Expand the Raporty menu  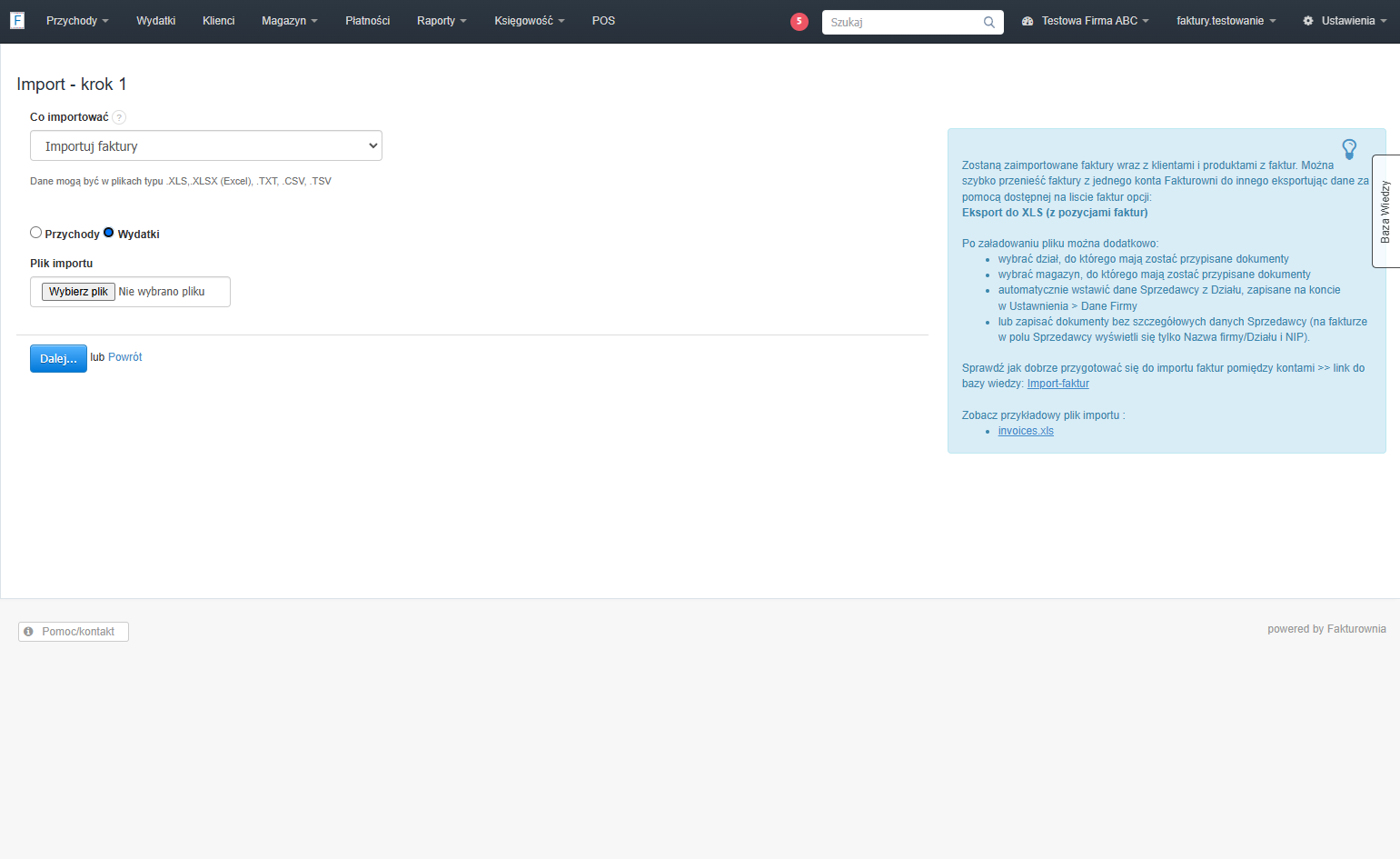(x=442, y=21)
